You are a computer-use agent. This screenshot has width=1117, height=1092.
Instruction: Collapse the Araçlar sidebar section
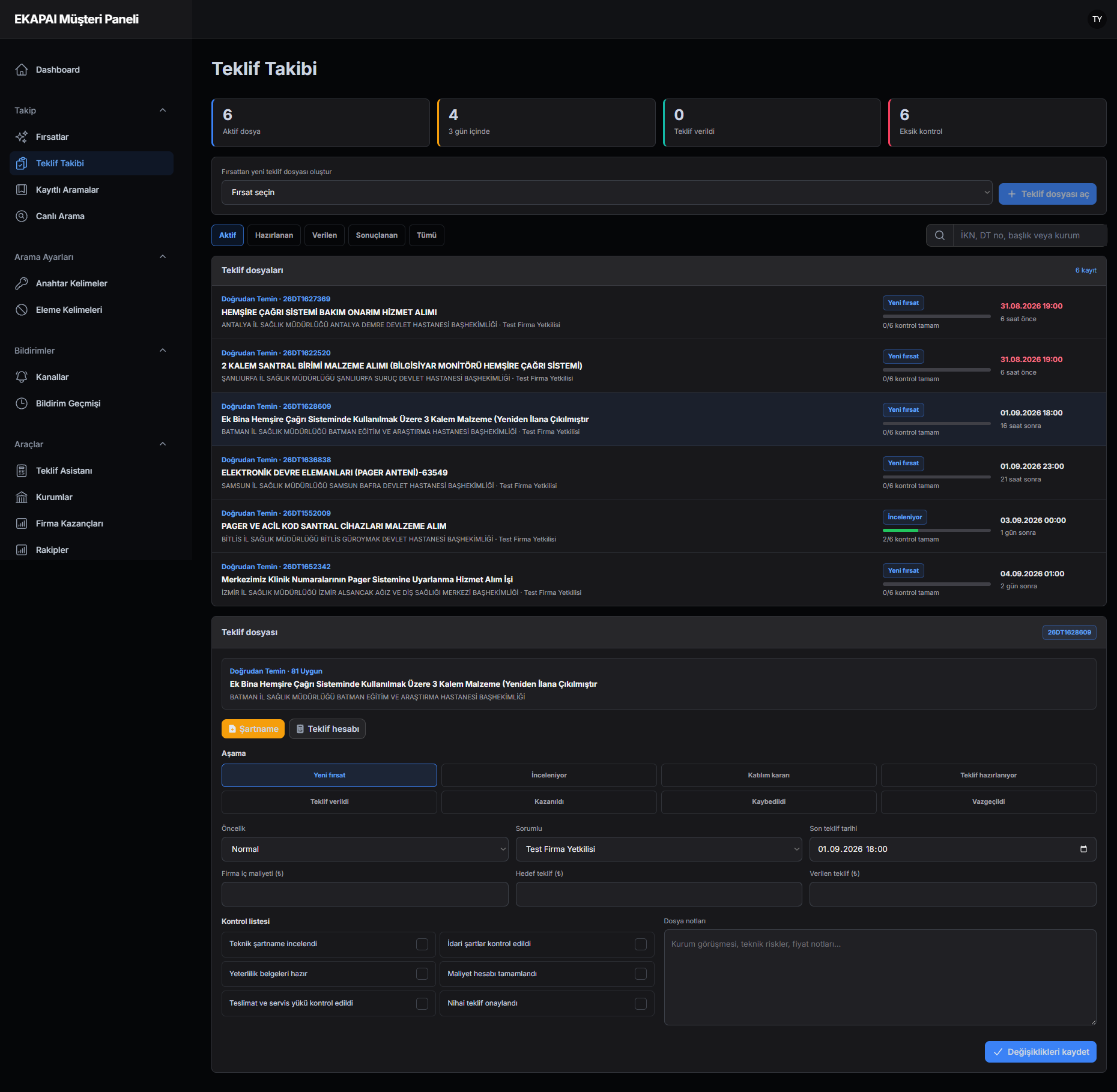coord(163,444)
